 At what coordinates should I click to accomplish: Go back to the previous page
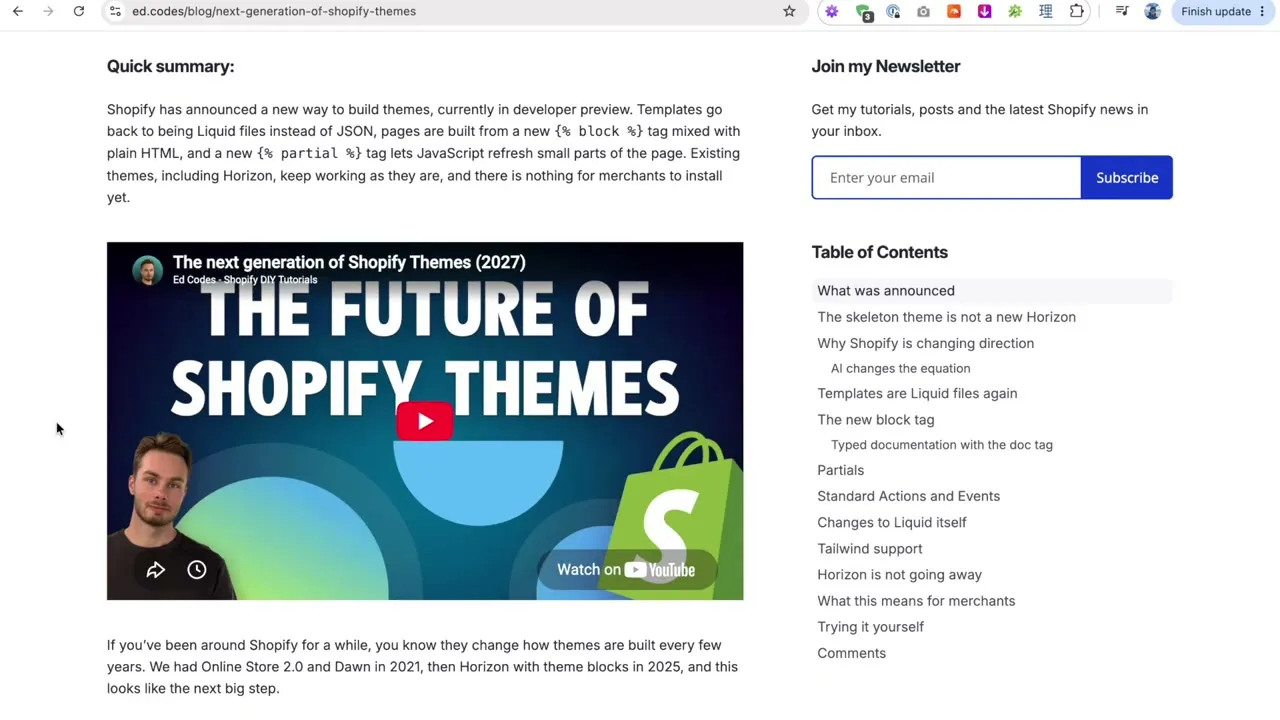tap(18, 11)
